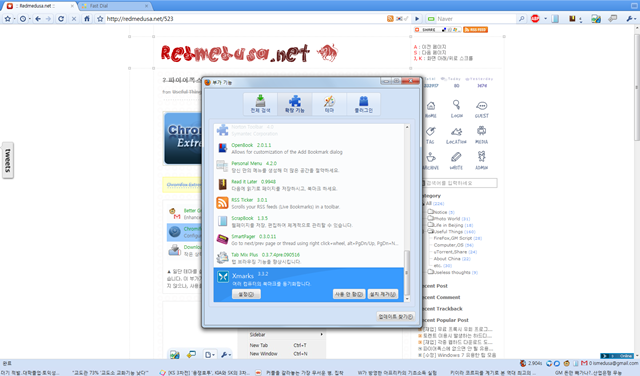Click the LOGIN key icon in sidebar

click(456, 109)
